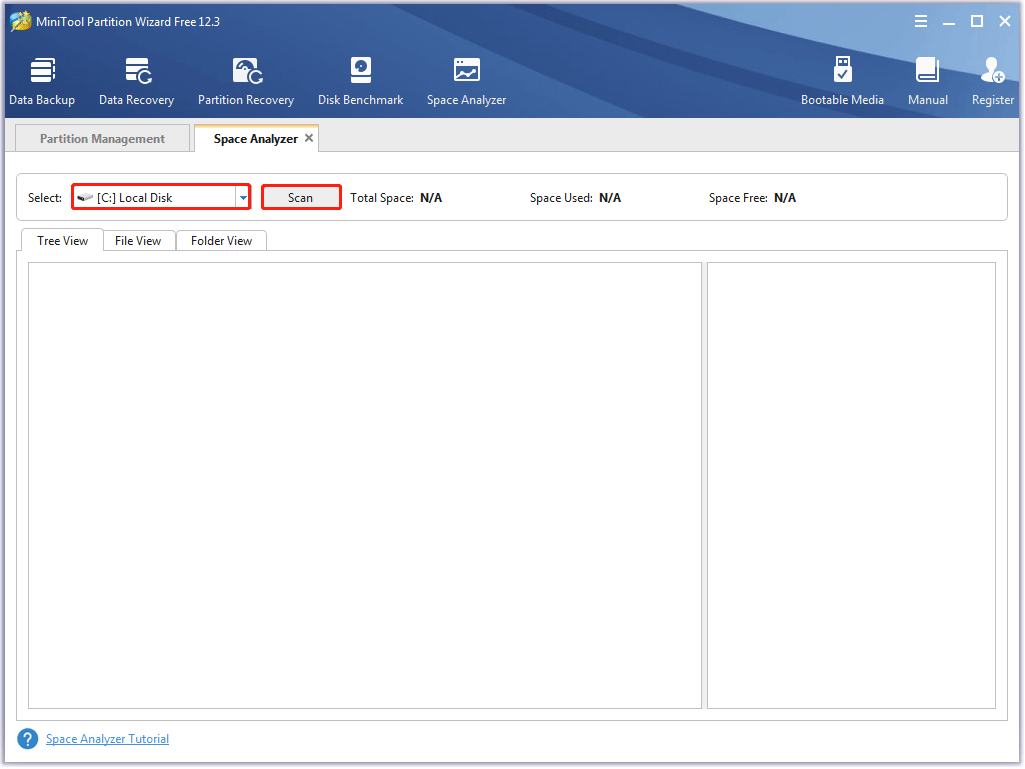The height and width of the screenshot is (769, 1025).
Task: Open the Data Backup tool
Action: [x=42, y=82]
